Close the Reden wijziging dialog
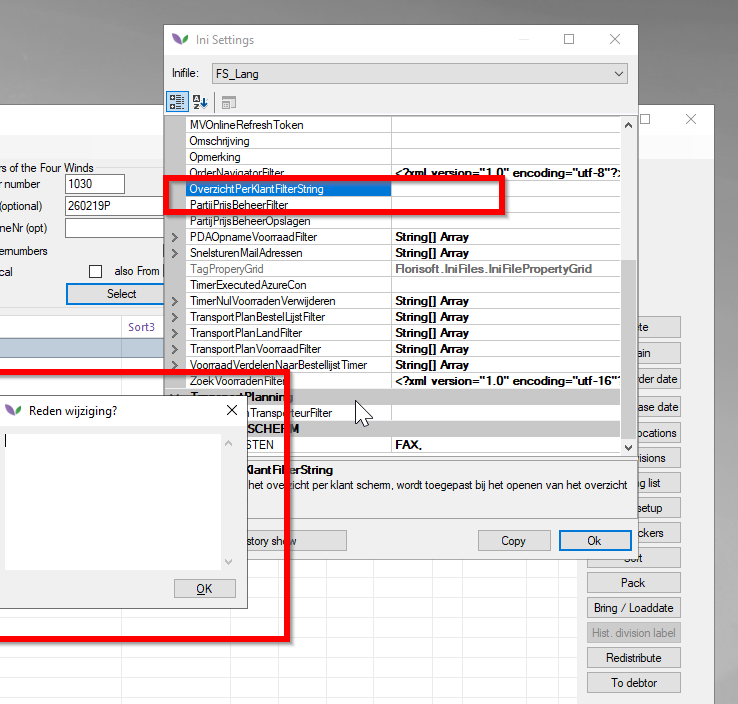 point(232,410)
